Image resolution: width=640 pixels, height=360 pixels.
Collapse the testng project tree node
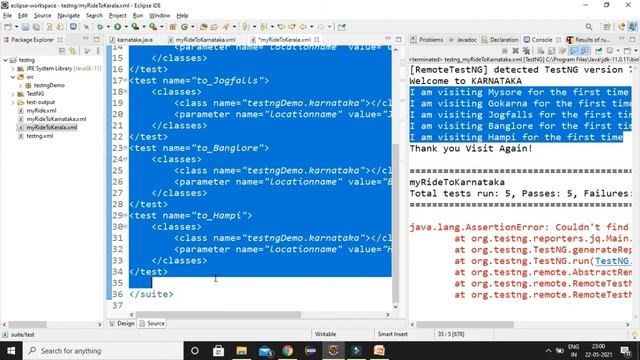(x=5, y=60)
